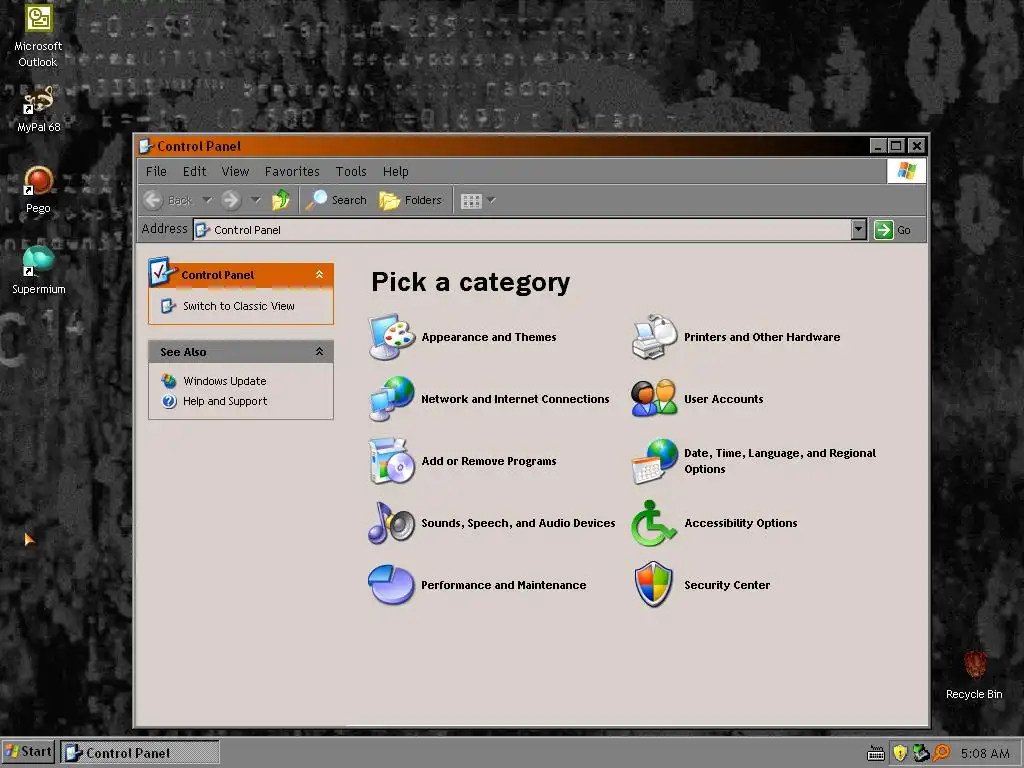Click the Windows Update icon in See Also
Screen dimensions: 1024x768
click(169, 381)
